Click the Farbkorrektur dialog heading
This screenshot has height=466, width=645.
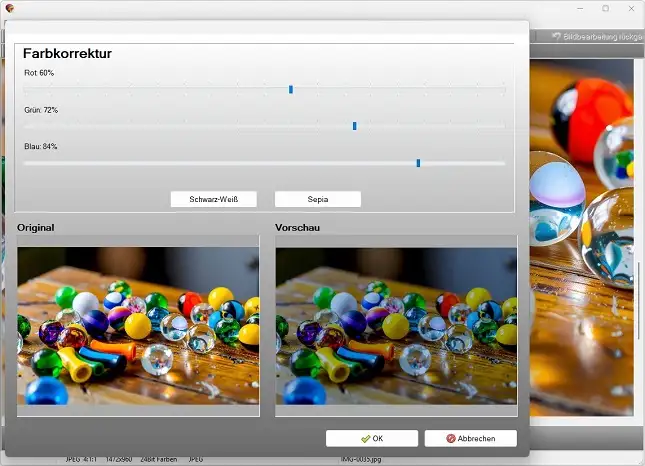click(x=67, y=53)
